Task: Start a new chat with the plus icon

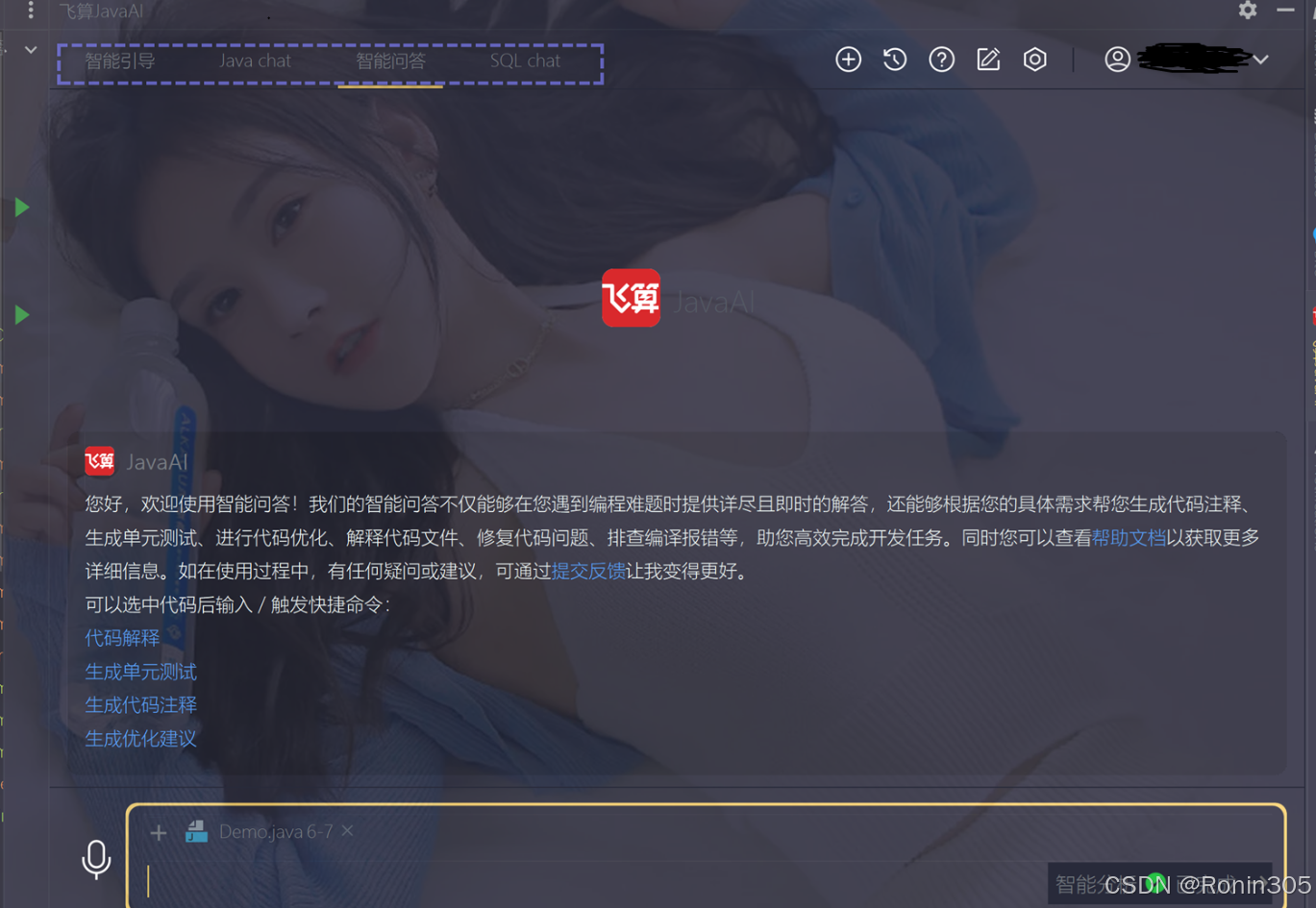Action: (x=849, y=59)
